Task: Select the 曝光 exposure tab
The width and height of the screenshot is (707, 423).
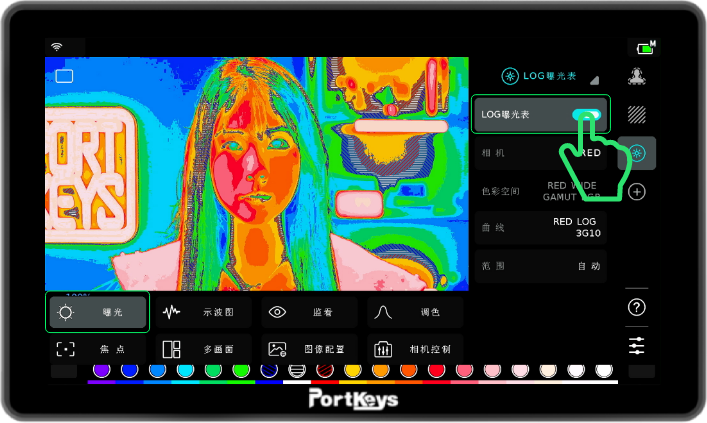Action: [98, 312]
